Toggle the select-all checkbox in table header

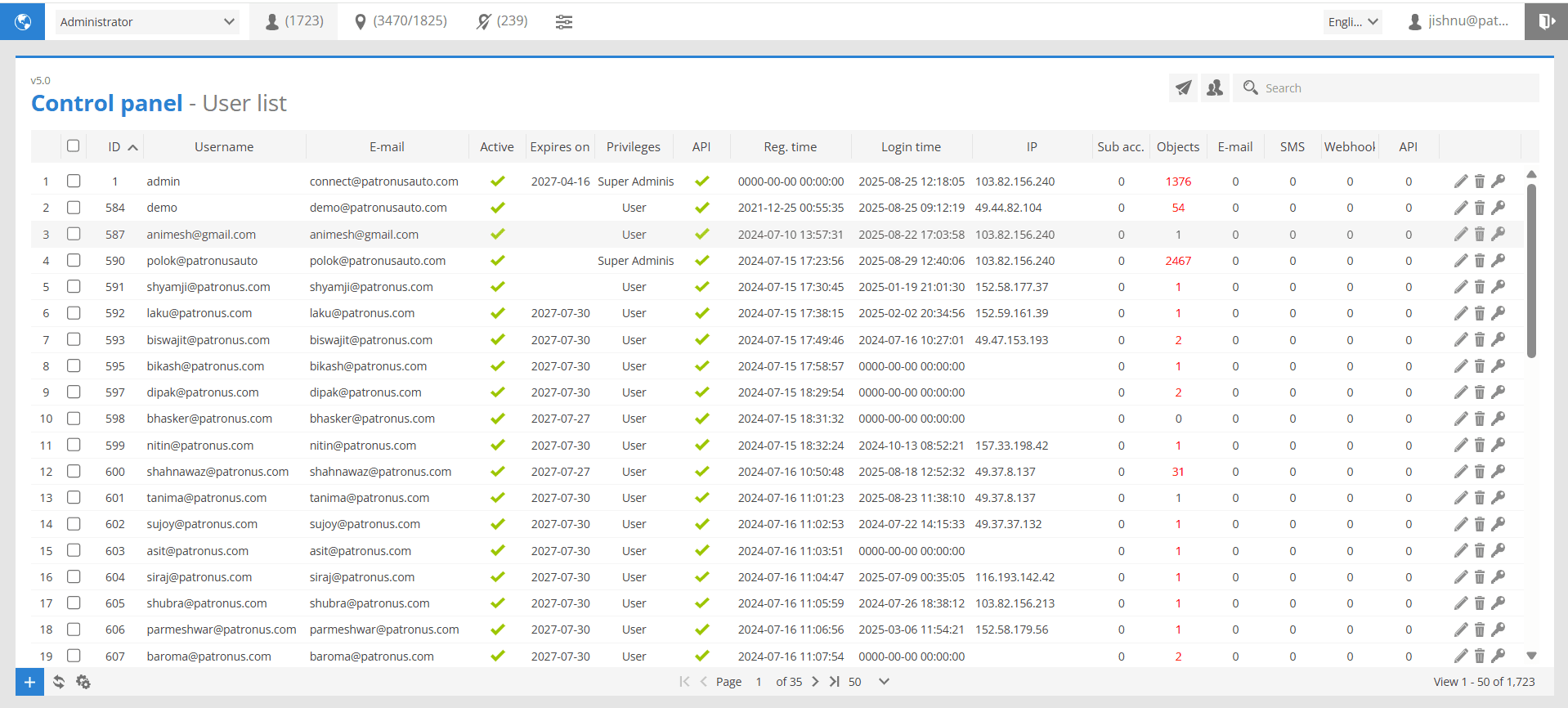74,146
